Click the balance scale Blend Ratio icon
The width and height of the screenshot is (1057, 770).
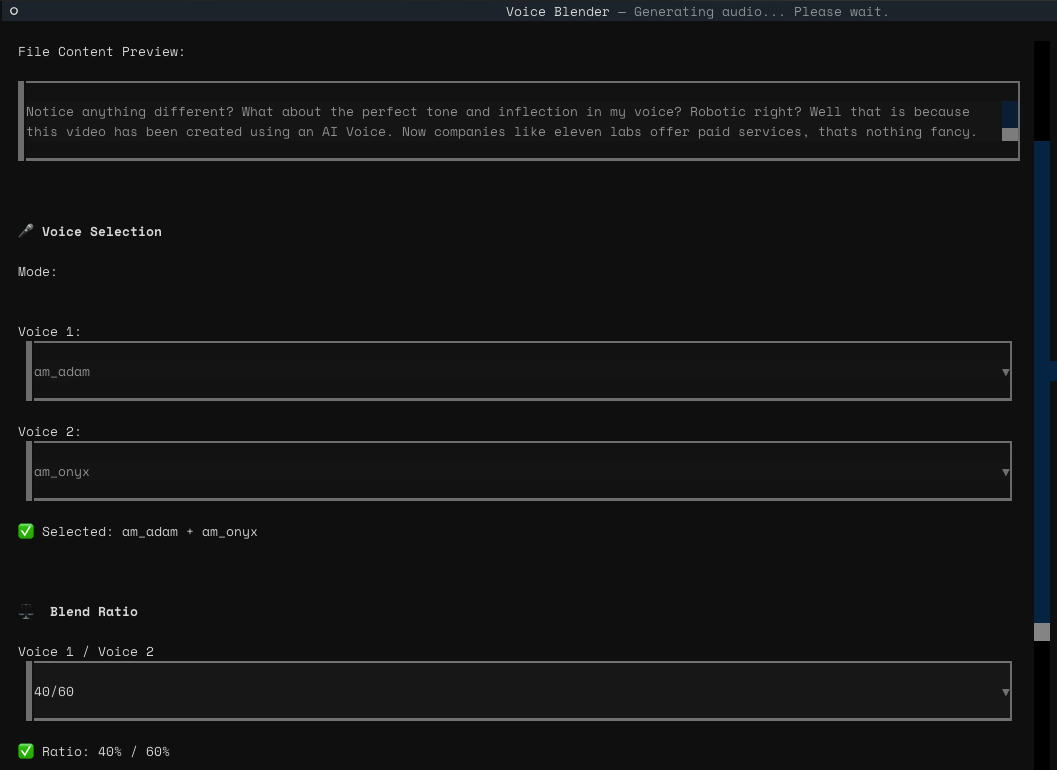coord(26,610)
